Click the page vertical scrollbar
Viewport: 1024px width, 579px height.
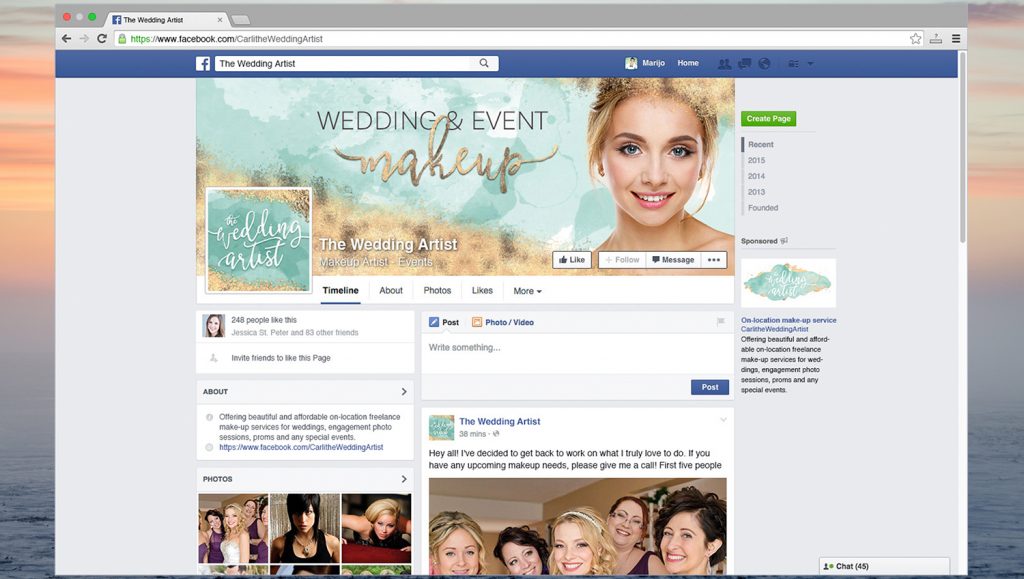tap(963, 147)
